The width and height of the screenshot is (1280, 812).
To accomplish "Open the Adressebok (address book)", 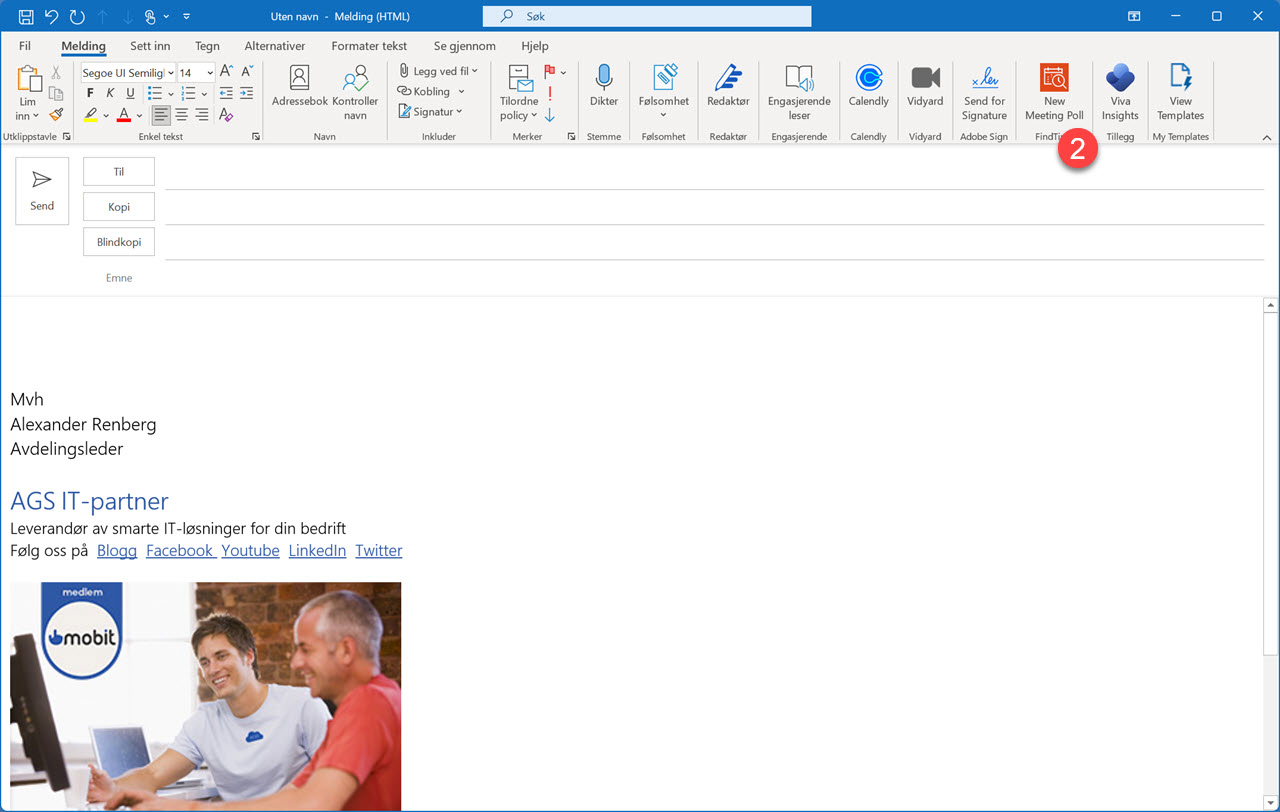I will (299, 90).
